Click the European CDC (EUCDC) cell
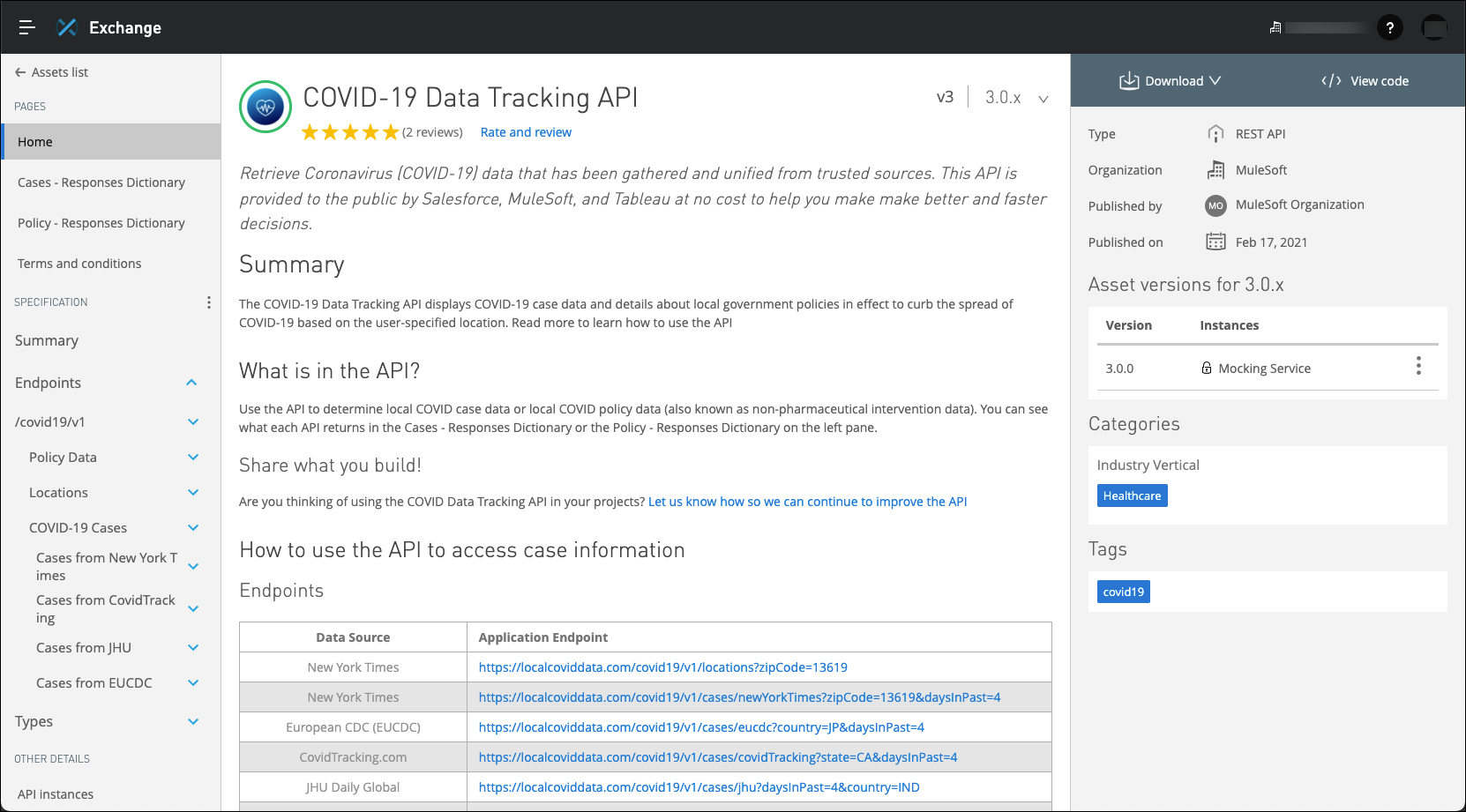This screenshot has height=812, width=1466. [x=353, y=727]
